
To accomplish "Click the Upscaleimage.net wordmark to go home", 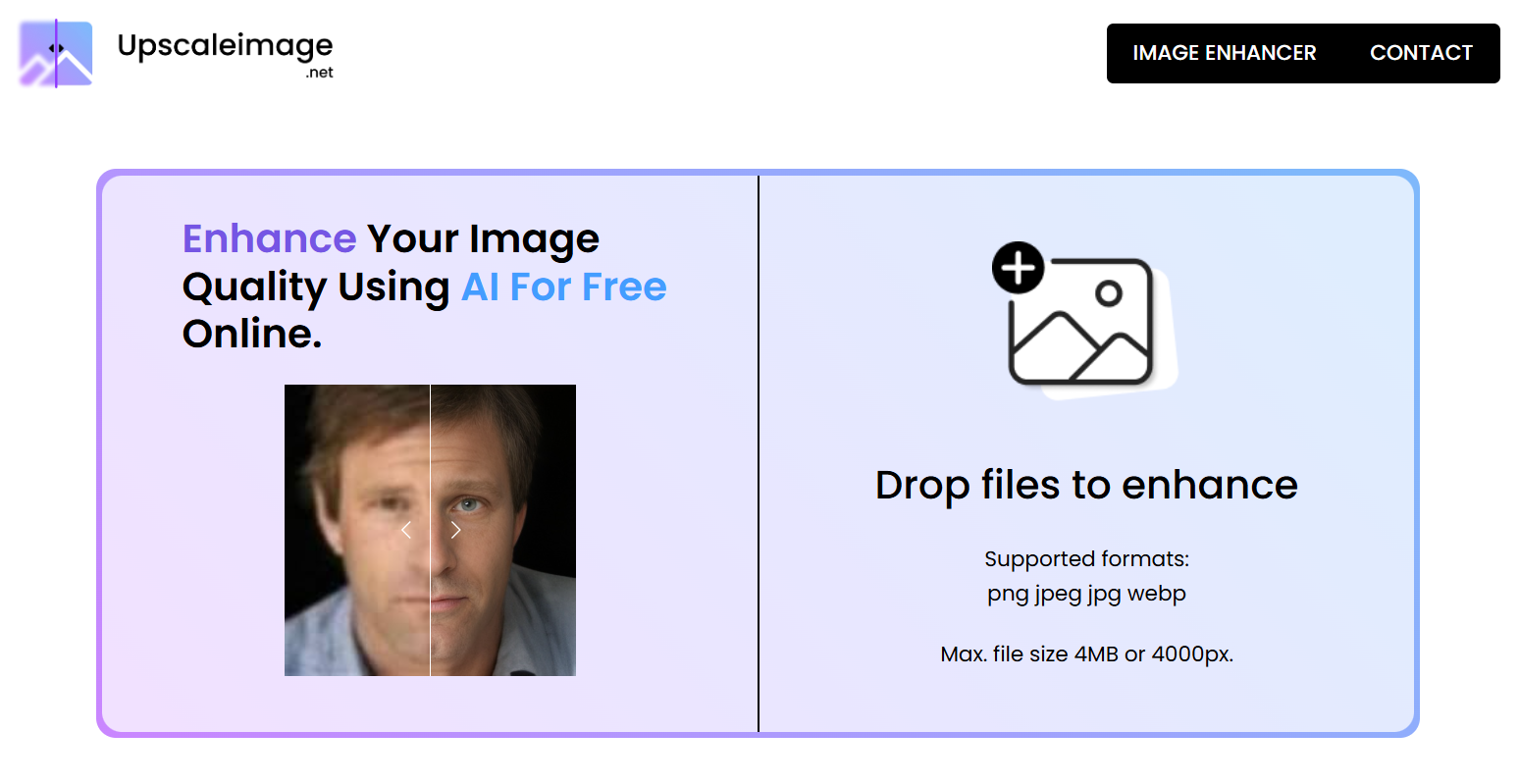I will point(226,44).
